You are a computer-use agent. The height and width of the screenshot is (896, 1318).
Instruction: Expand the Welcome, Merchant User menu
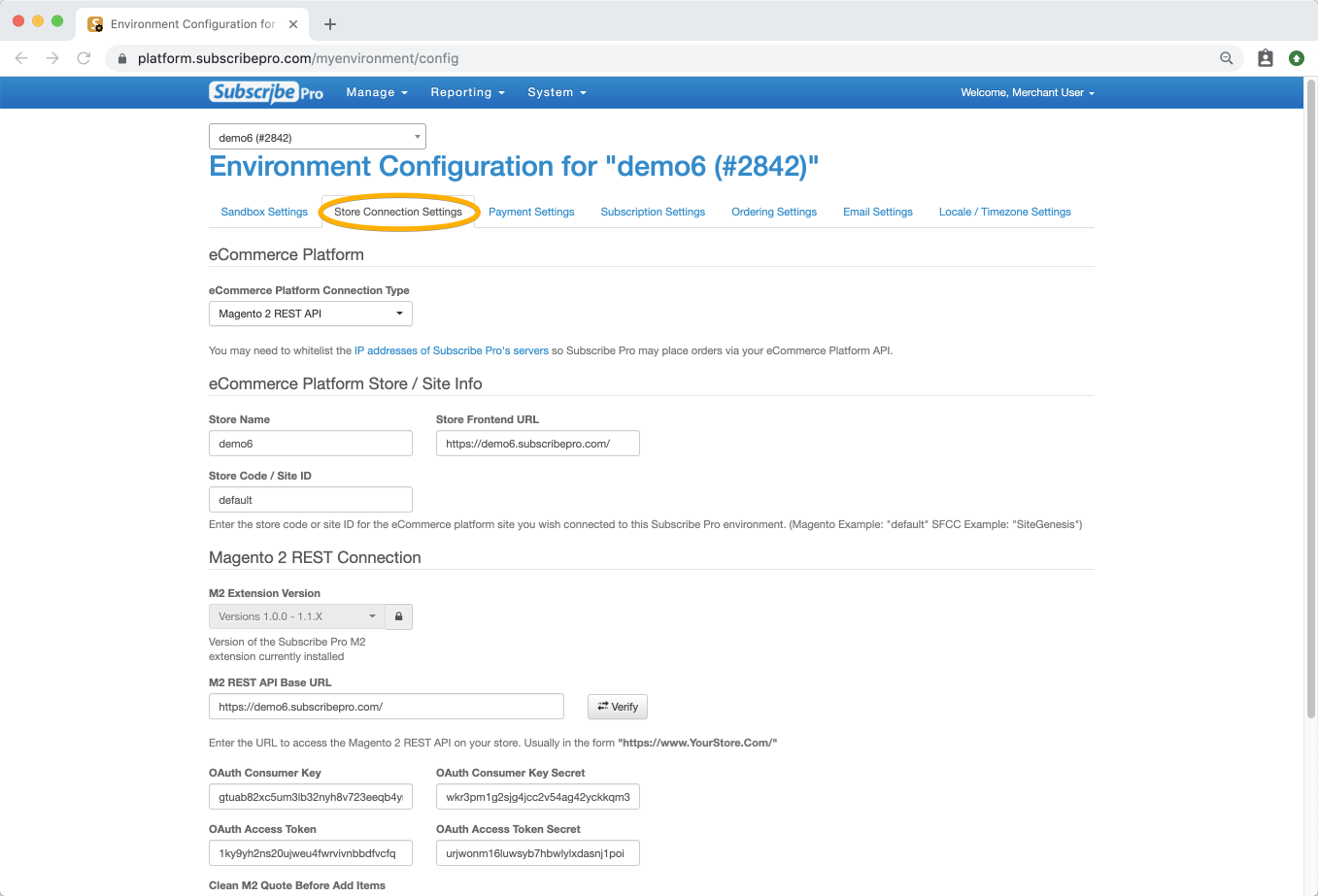tap(1028, 92)
